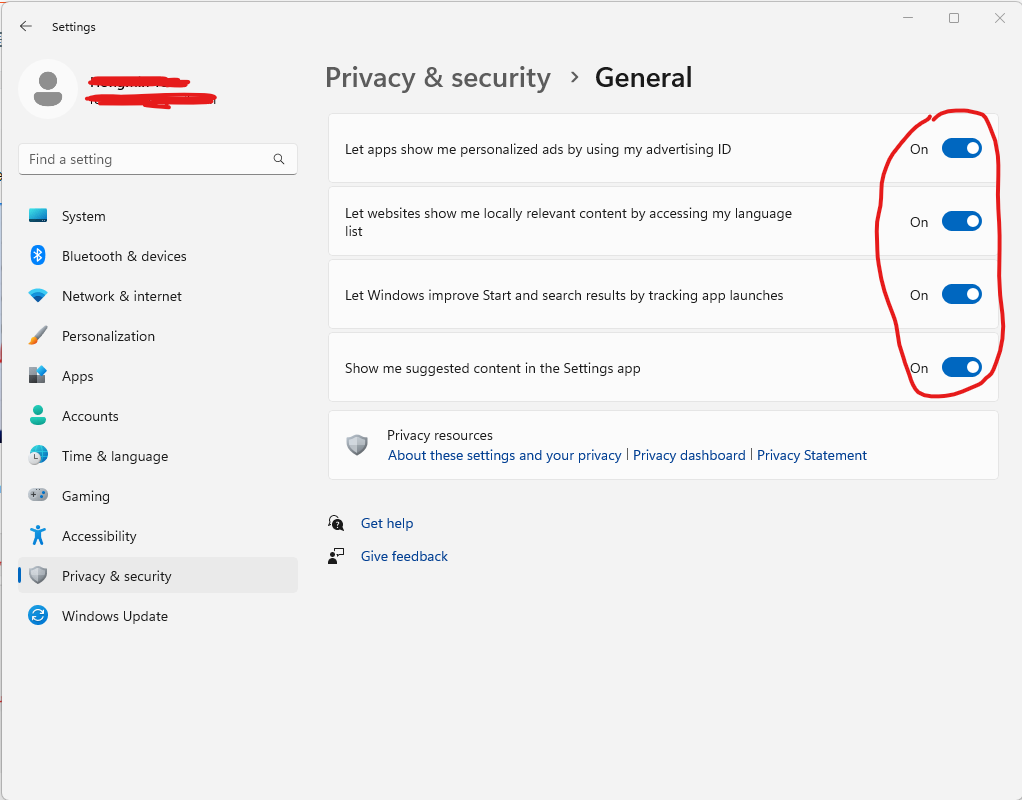Disable locally relevant content language list toggle
1022x800 pixels.
coord(961,222)
